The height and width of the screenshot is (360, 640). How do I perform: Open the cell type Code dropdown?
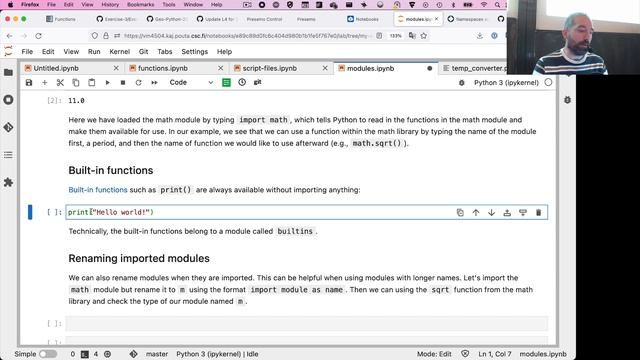click(191, 82)
